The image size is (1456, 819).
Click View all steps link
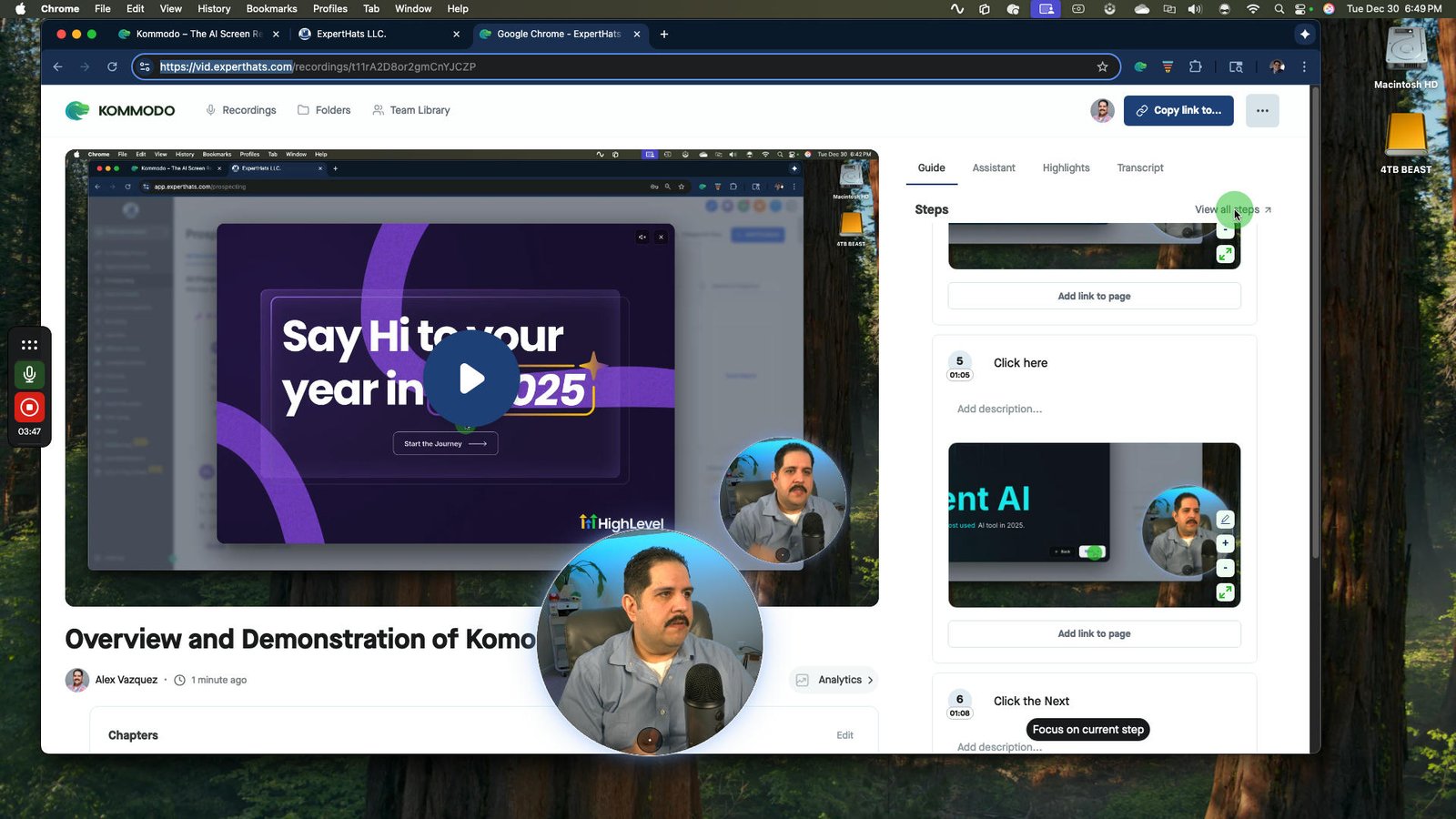pyautogui.click(x=1233, y=209)
